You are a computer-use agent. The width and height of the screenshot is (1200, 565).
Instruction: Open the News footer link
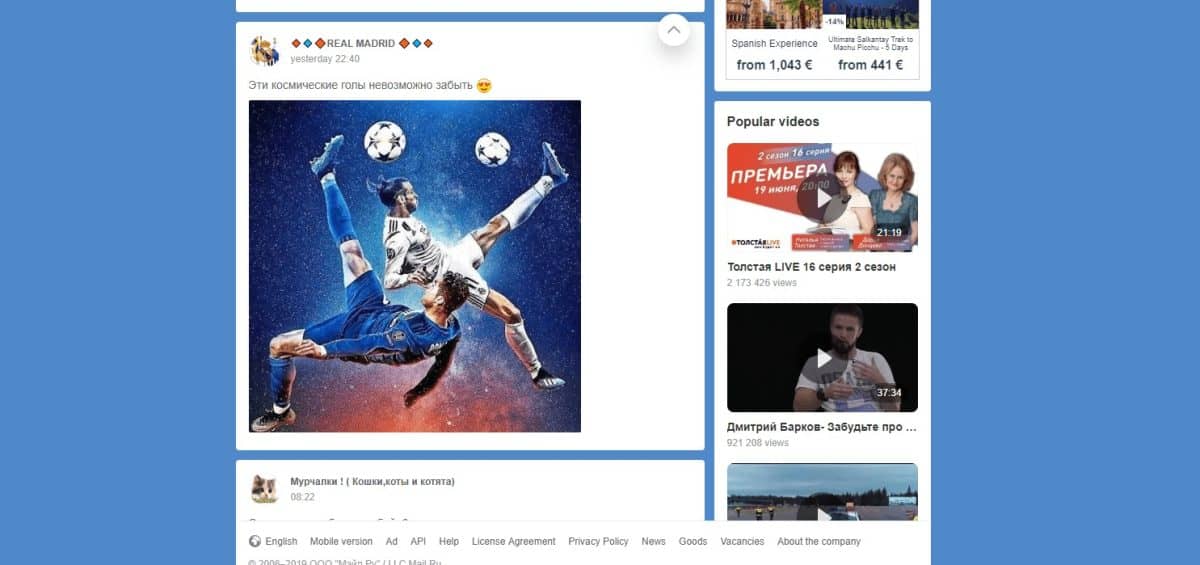pyautogui.click(x=653, y=541)
